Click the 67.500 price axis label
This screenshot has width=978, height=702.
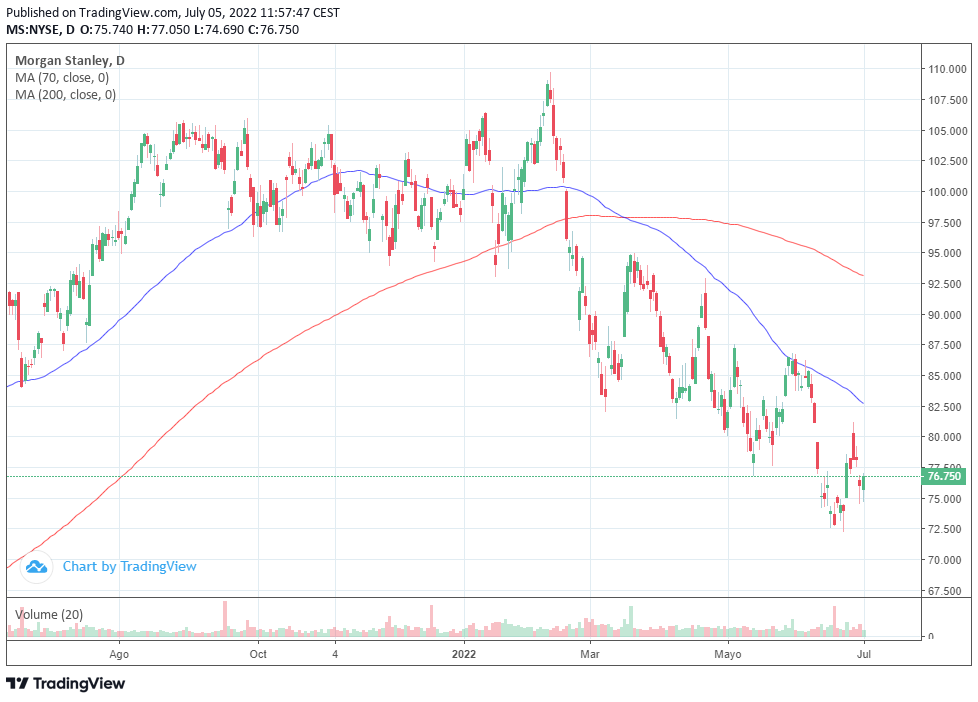coord(947,591)
